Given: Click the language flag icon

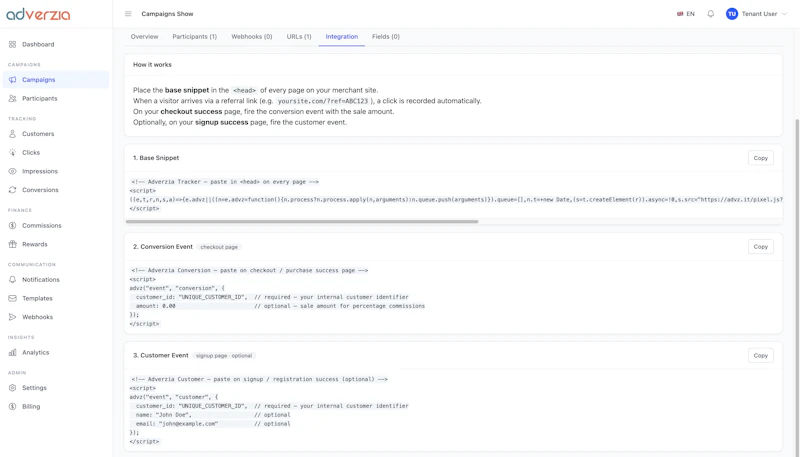Looking at the screenshot, I should click(x=680, y=14).
